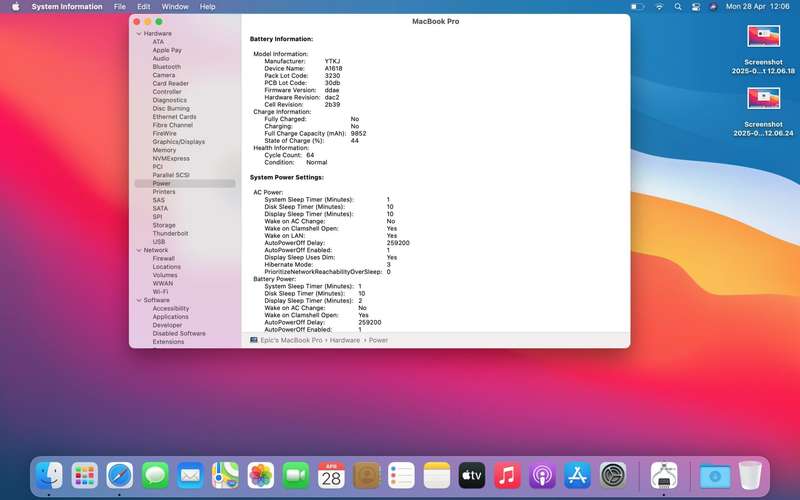Screen dimensions: 800x500
Task: Select Storage in sidebar
Action: (164, 225)
